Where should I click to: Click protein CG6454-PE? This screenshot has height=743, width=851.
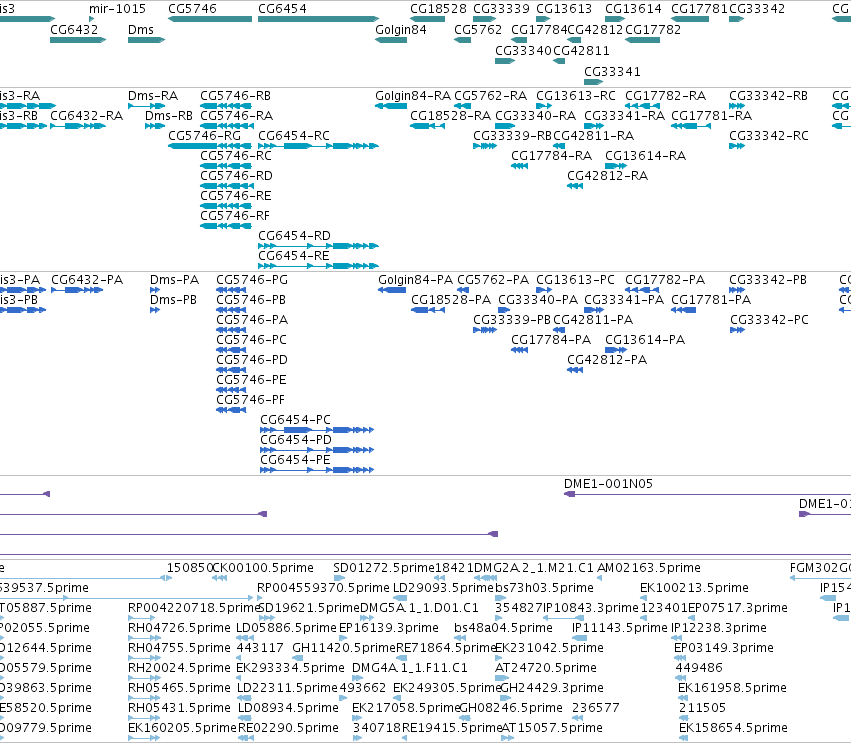317,470
